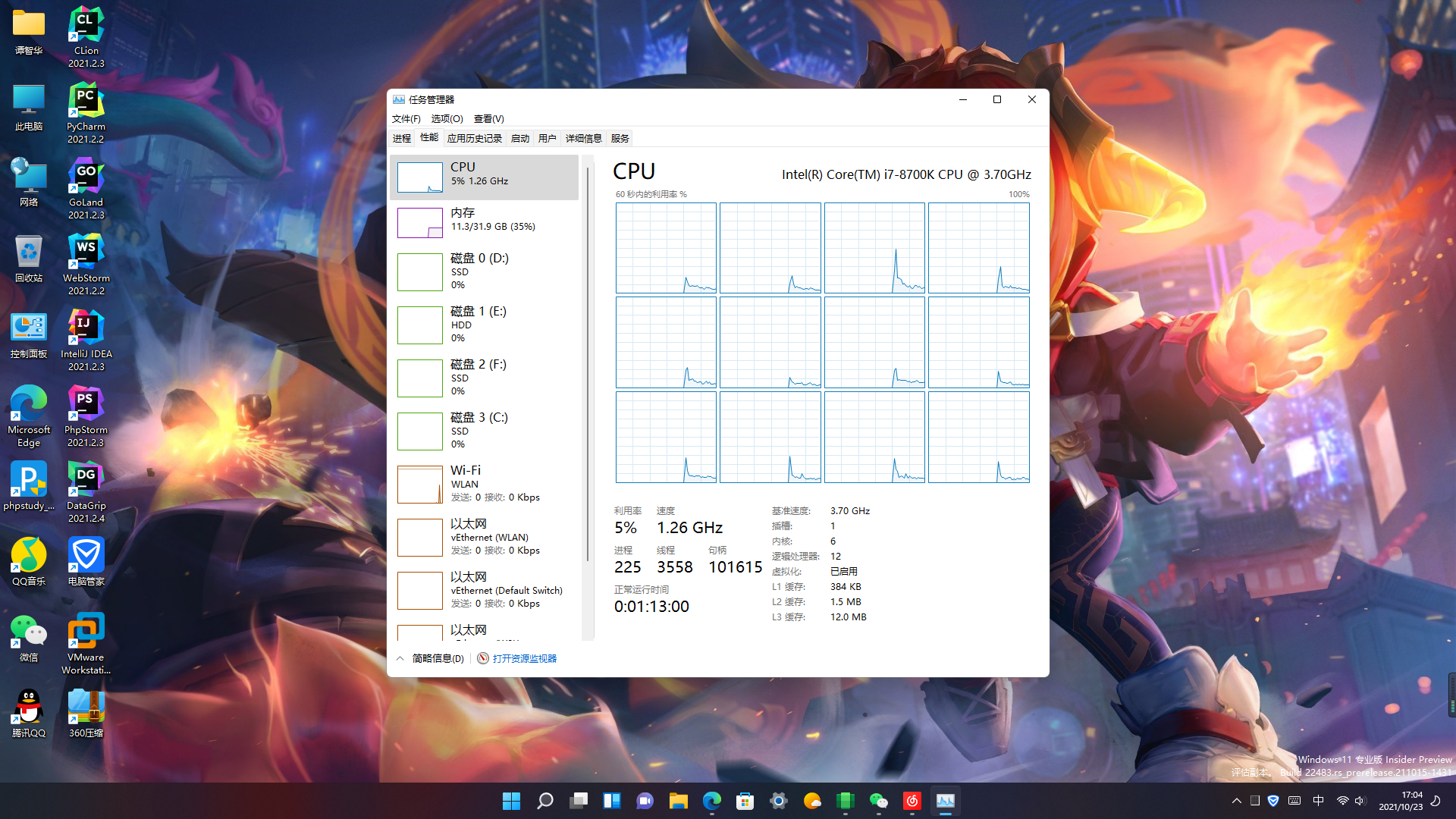Click the Resource Monitor icon at bottom

coord(483,658)
